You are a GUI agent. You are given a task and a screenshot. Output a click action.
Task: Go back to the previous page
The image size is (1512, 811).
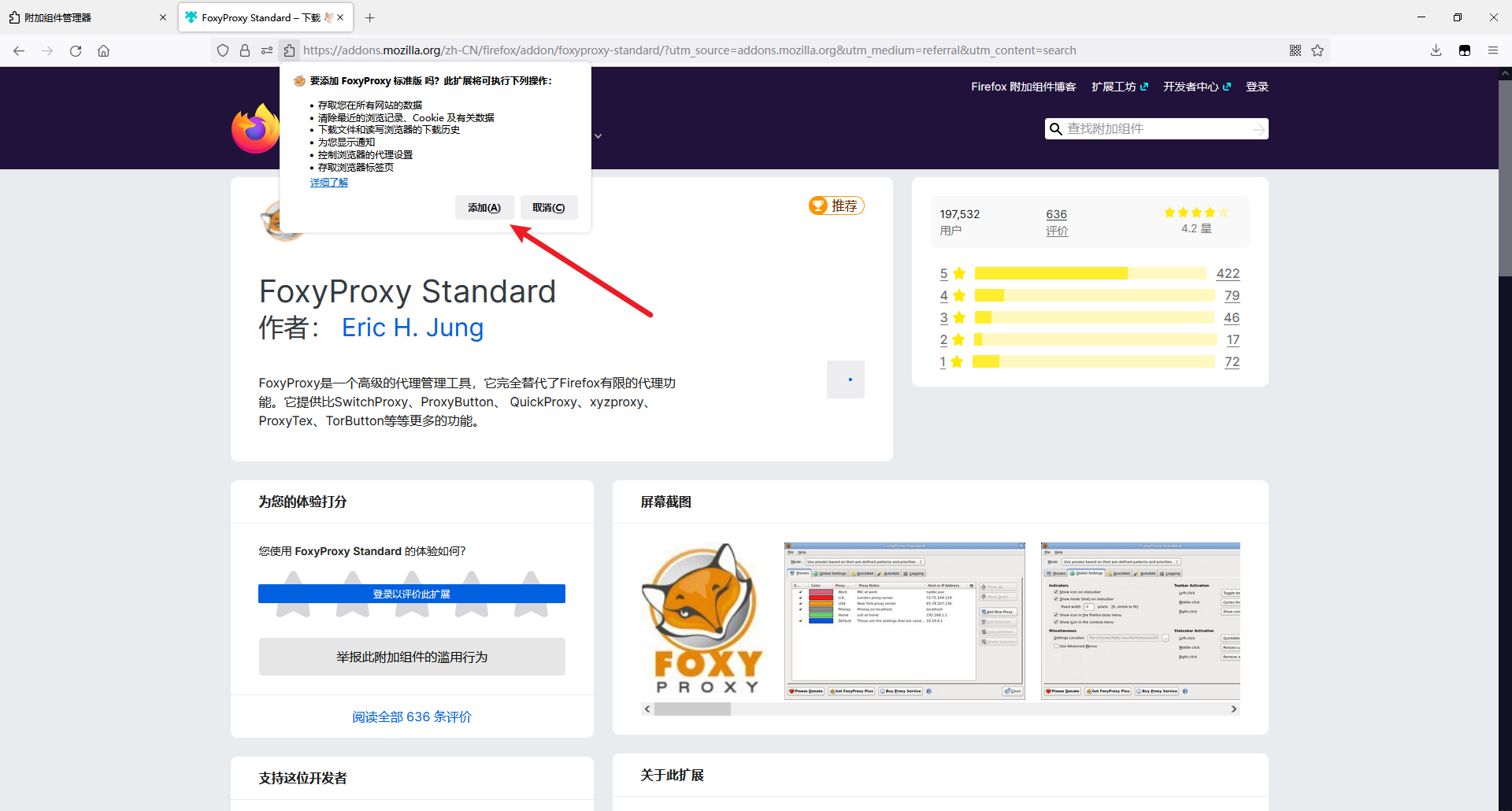point(19,50)
